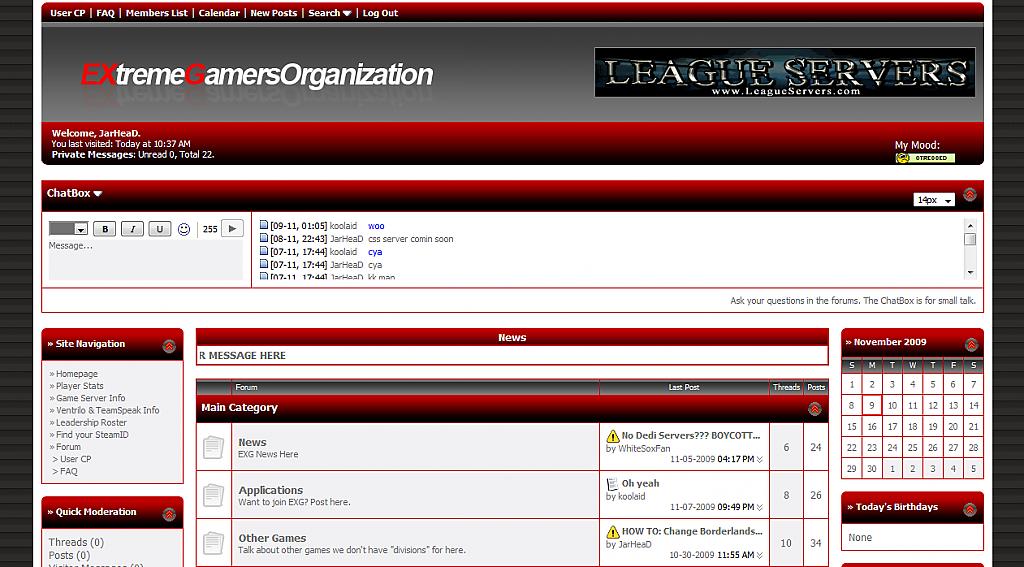Collapse the Today's Birthdays block
The image size is (1024, 567).
point(970,509)
